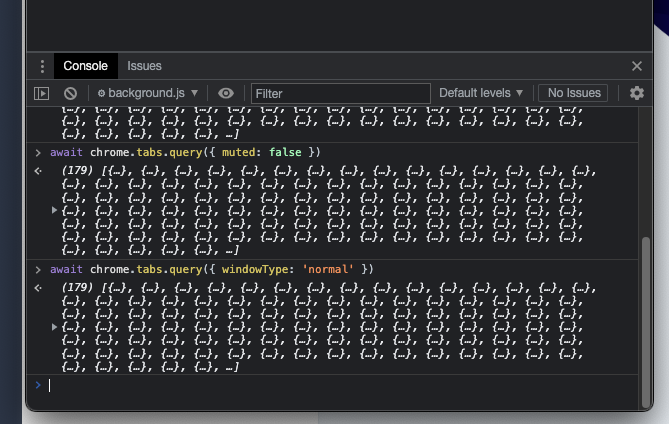Expand the muted query result array

point(54,211)
